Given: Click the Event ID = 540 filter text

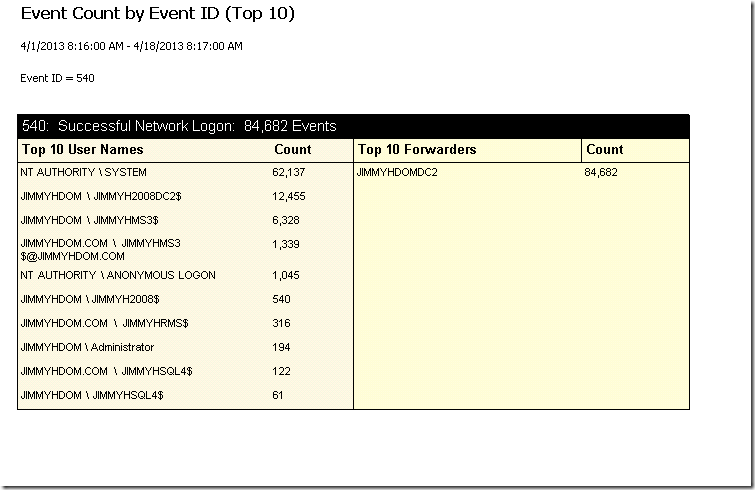Looking at the screenshot, I should tap(57, 78).
